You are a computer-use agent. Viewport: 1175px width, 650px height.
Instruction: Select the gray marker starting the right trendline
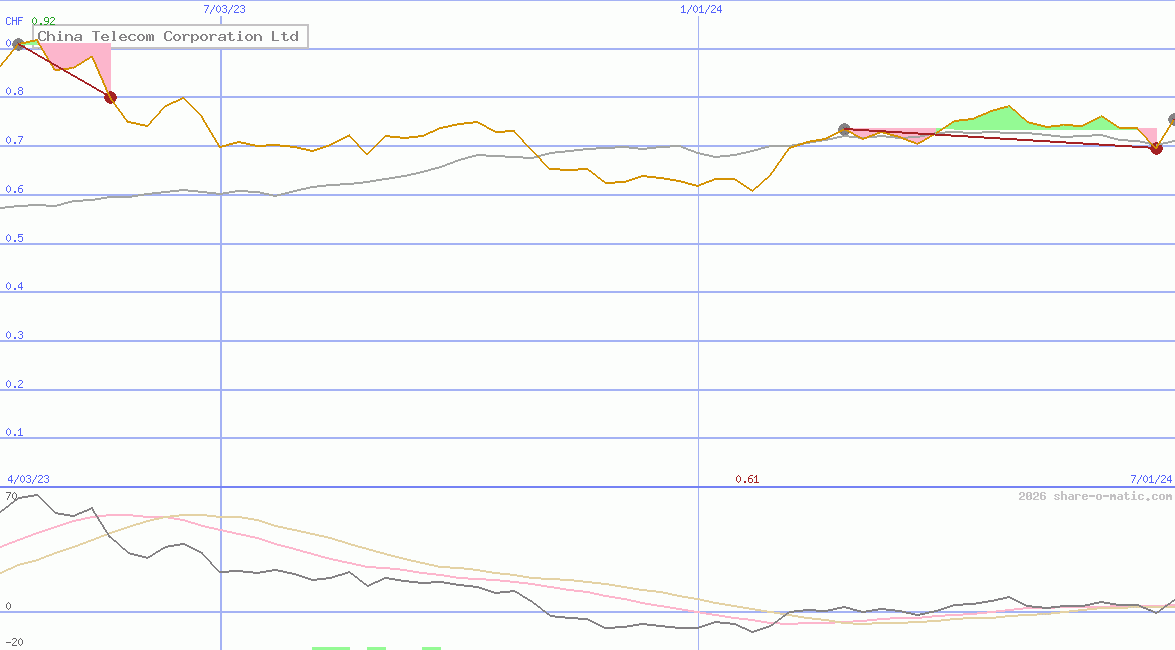click(844, 128)
